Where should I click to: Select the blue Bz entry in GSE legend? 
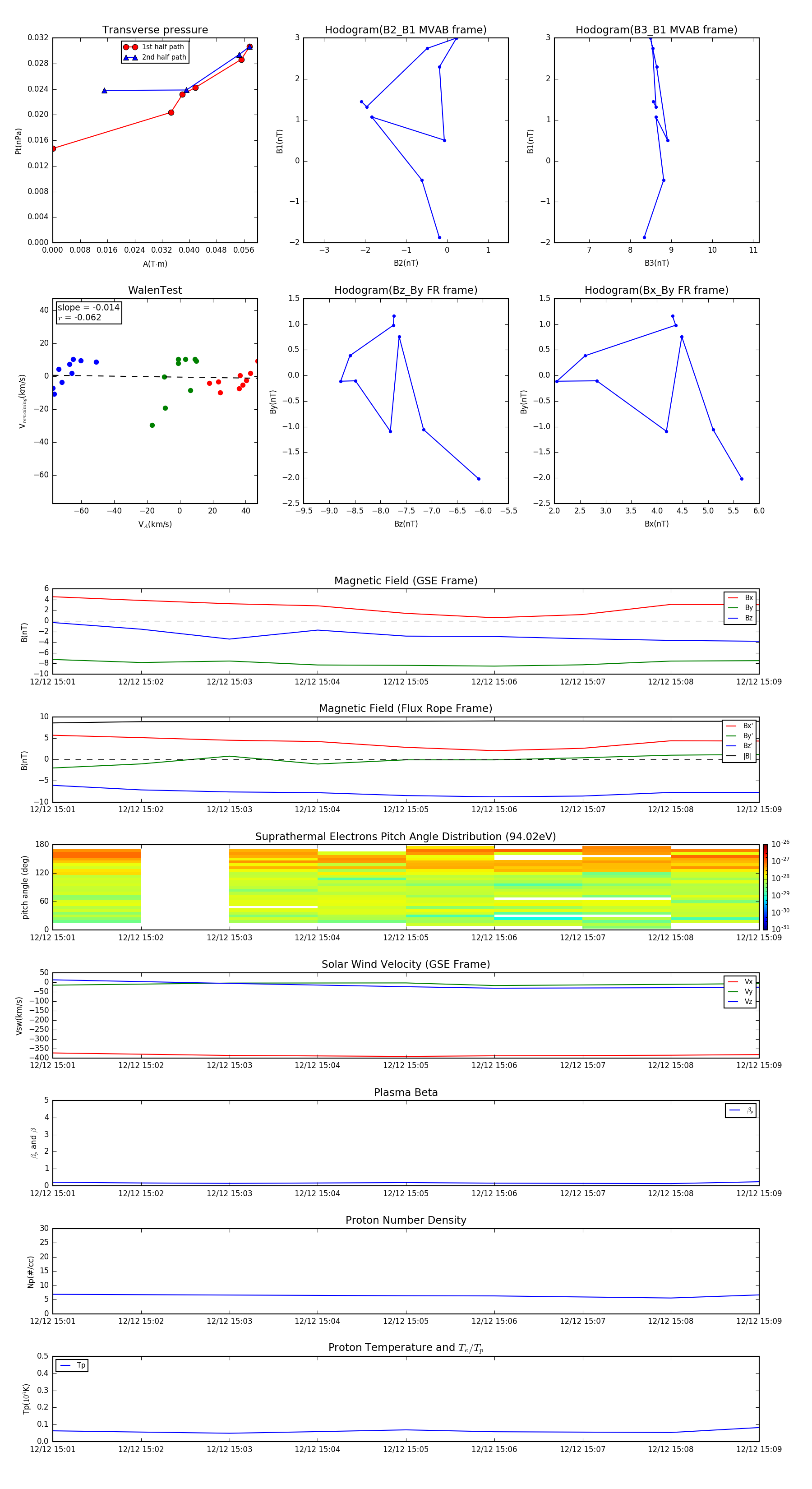tap(740, 618)
